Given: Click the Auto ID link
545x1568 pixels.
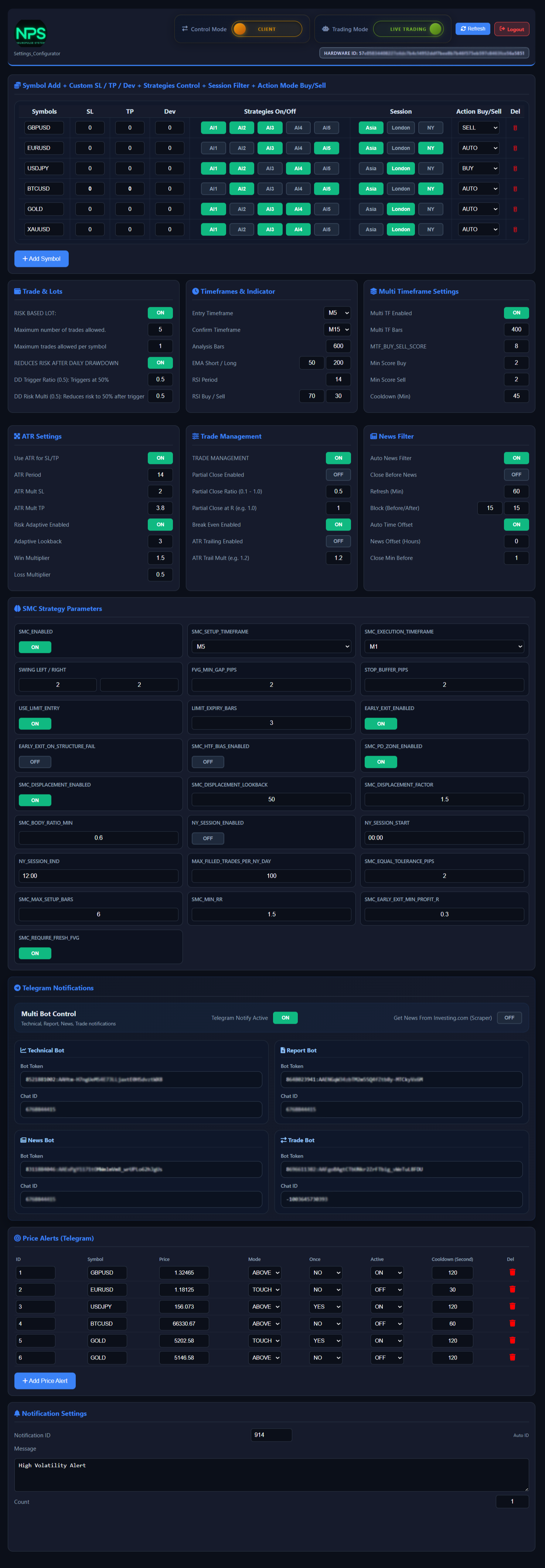Looking at the screenshot, I should 521,1435.
